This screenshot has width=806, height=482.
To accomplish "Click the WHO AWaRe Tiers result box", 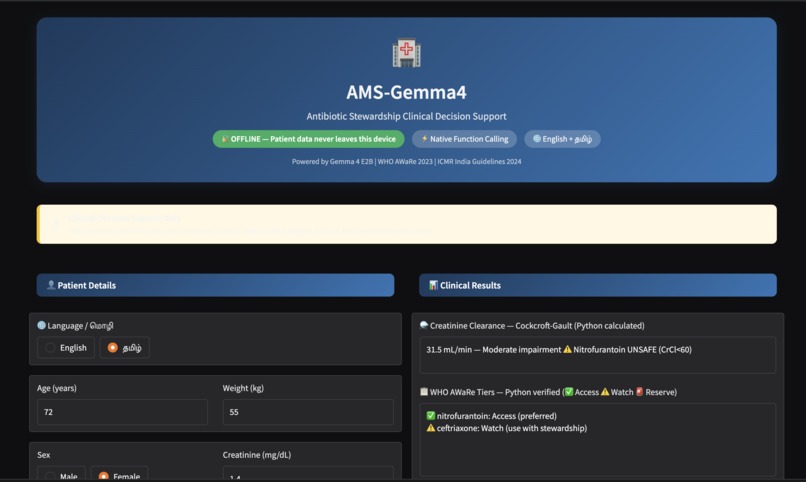I will (598, 440).
